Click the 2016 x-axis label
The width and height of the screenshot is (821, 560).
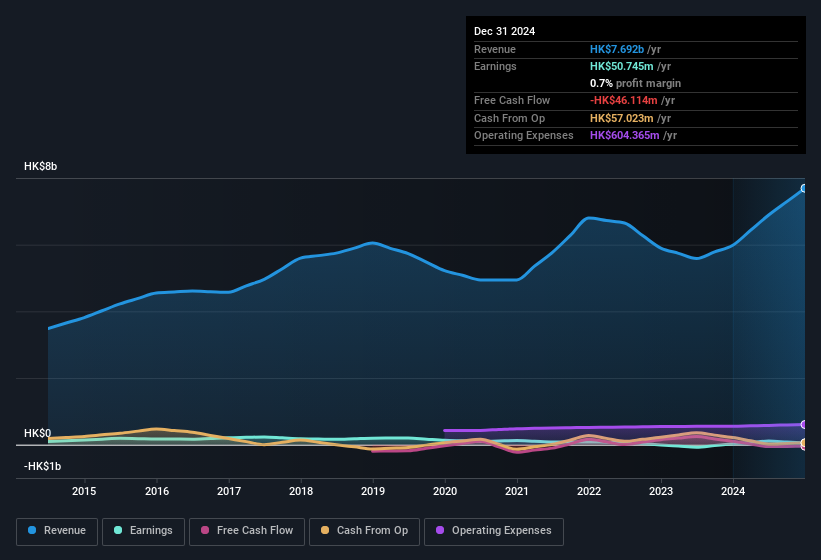[157, 491]
